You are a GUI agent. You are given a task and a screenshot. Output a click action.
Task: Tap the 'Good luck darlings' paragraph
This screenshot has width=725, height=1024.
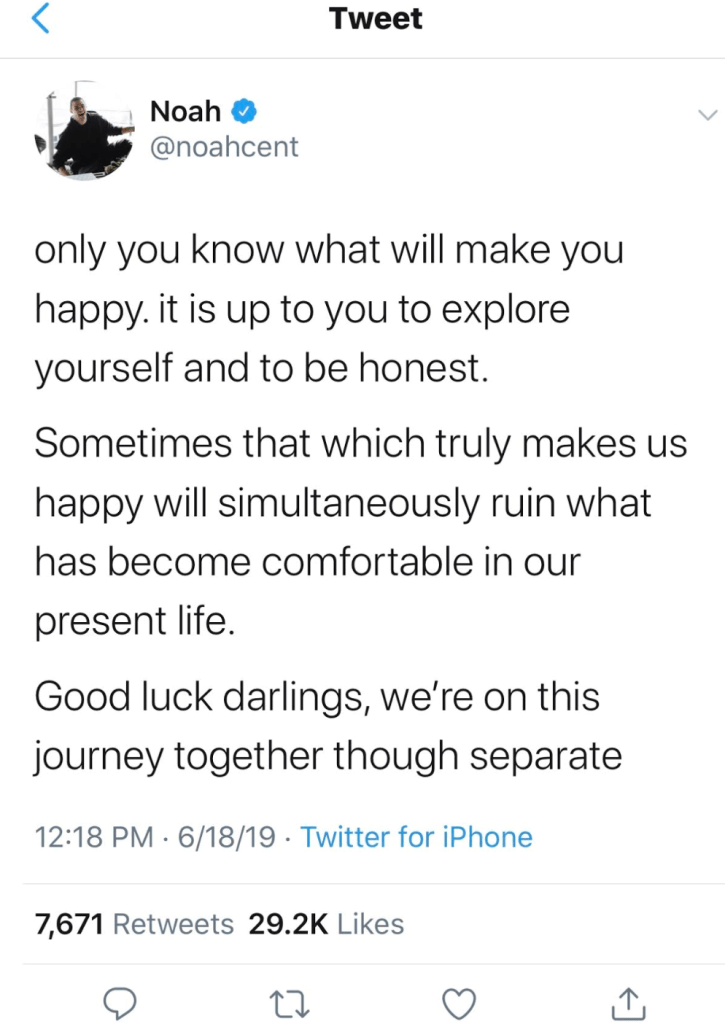click(330, 727)
